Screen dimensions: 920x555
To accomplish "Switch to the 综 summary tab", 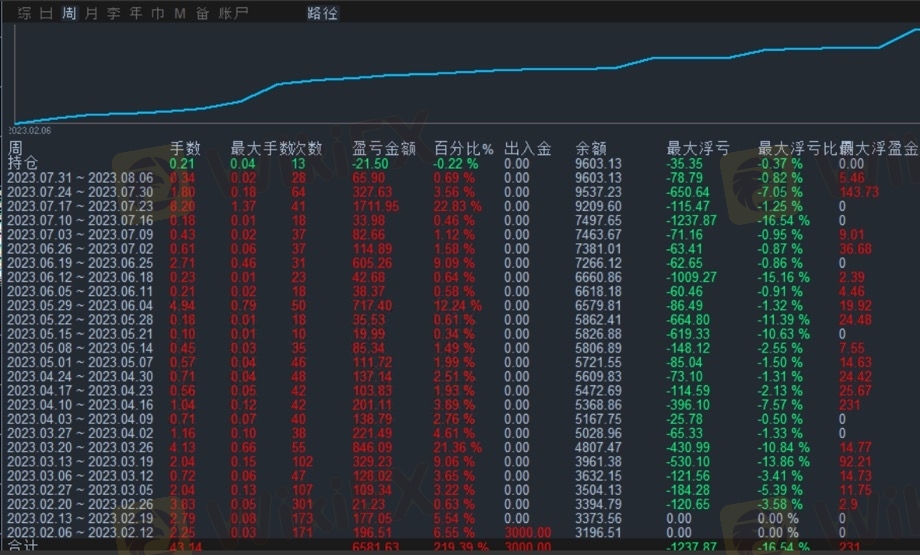I will pyautogui.click(x=24, y=14).
